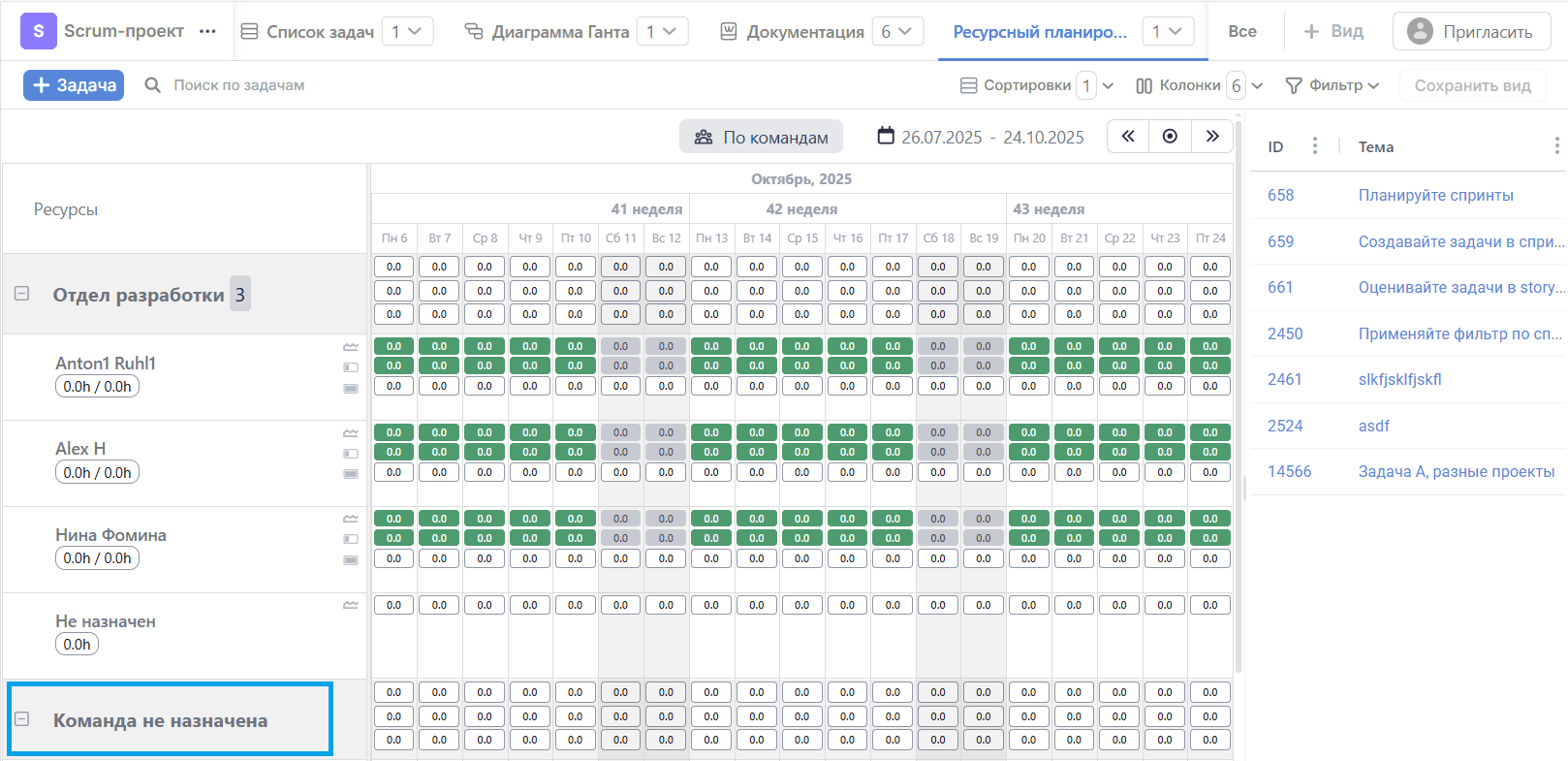Viewport: 1568px width, 761px height.
Task: Switch to the Диаграмма Ганта tab
Action: tap(559, 32)
